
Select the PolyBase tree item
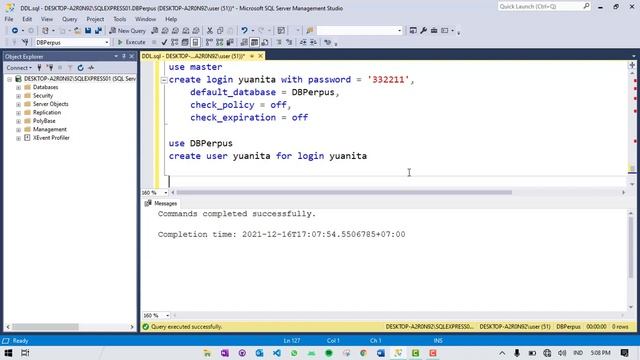click(44, 121)
